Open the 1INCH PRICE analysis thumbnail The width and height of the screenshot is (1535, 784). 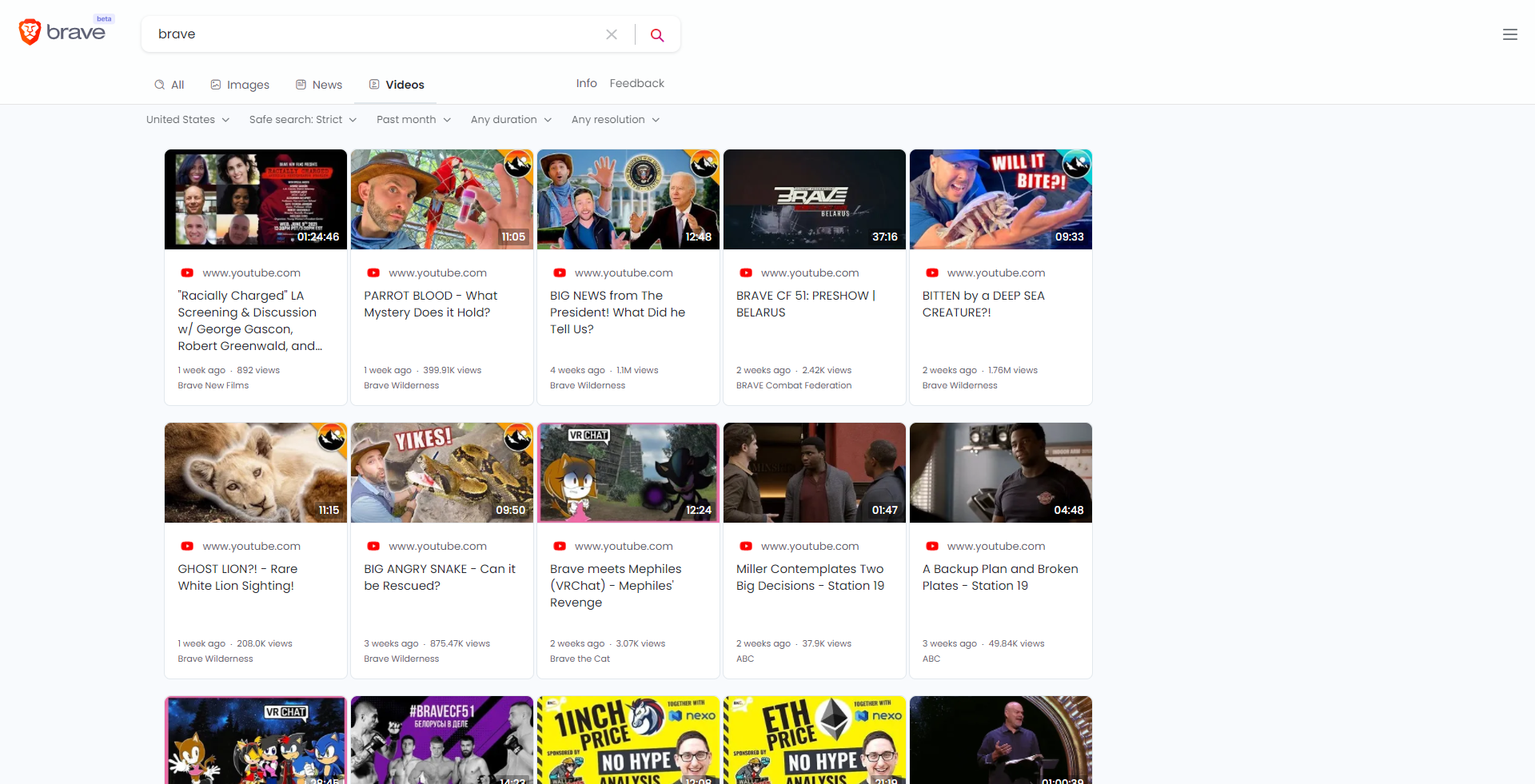(628, 740)
